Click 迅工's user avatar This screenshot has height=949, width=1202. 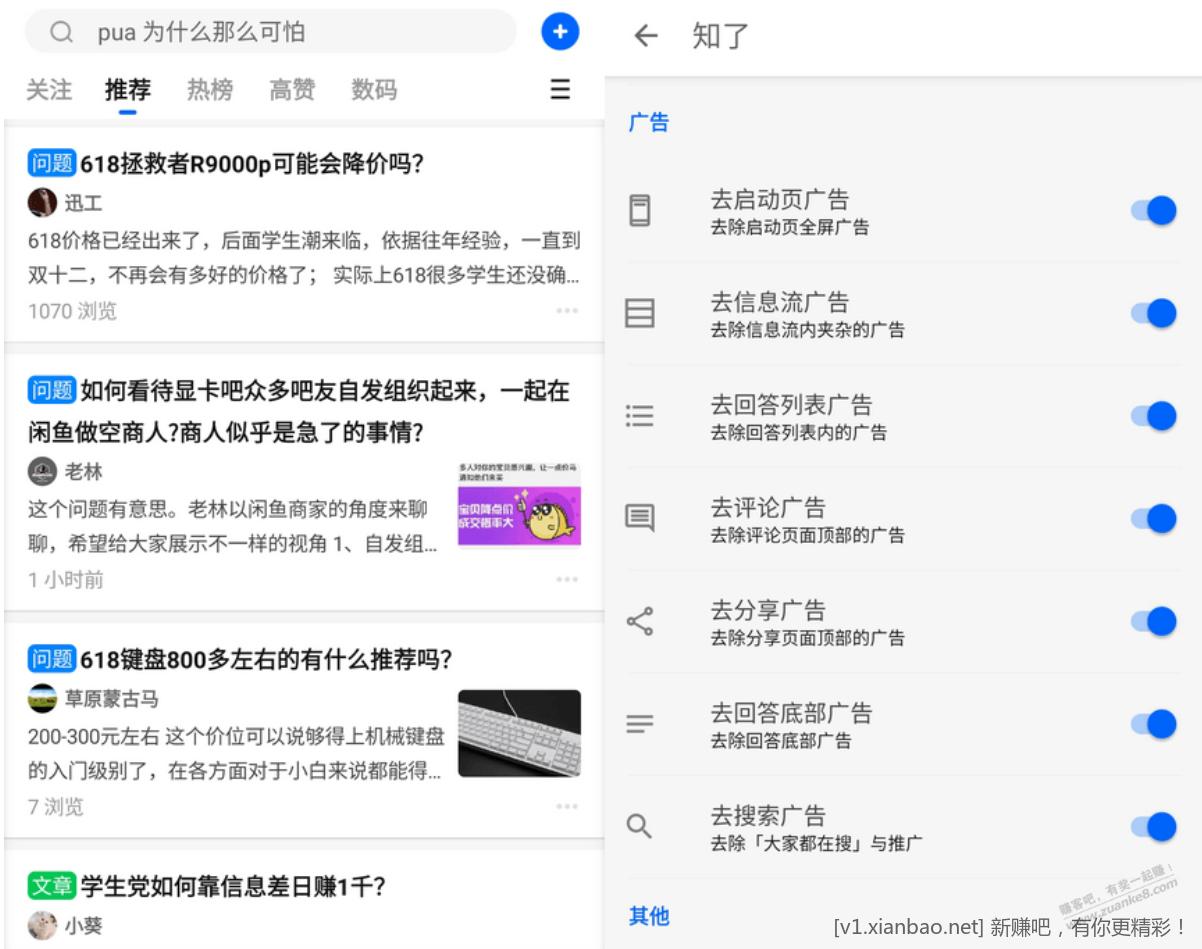click(x=42, y=203)
